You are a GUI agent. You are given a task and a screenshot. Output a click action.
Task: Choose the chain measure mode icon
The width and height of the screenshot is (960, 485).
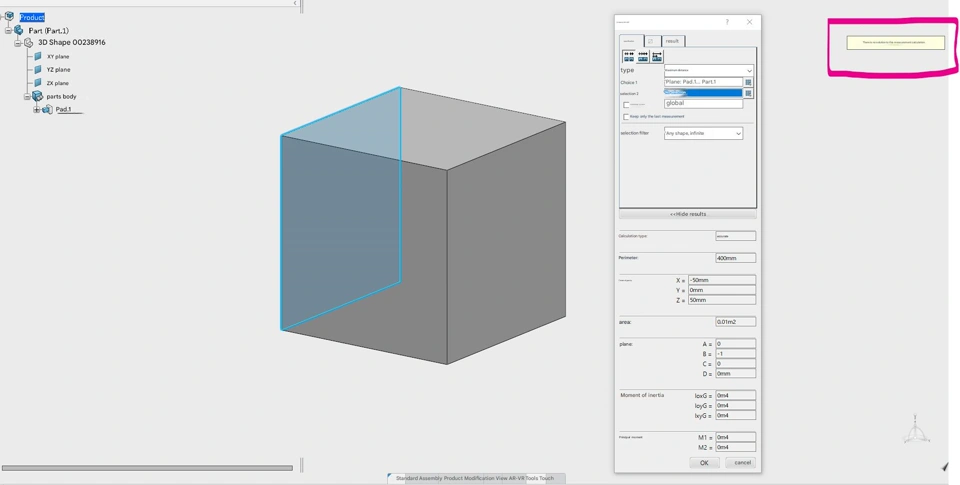pos(643,56)
